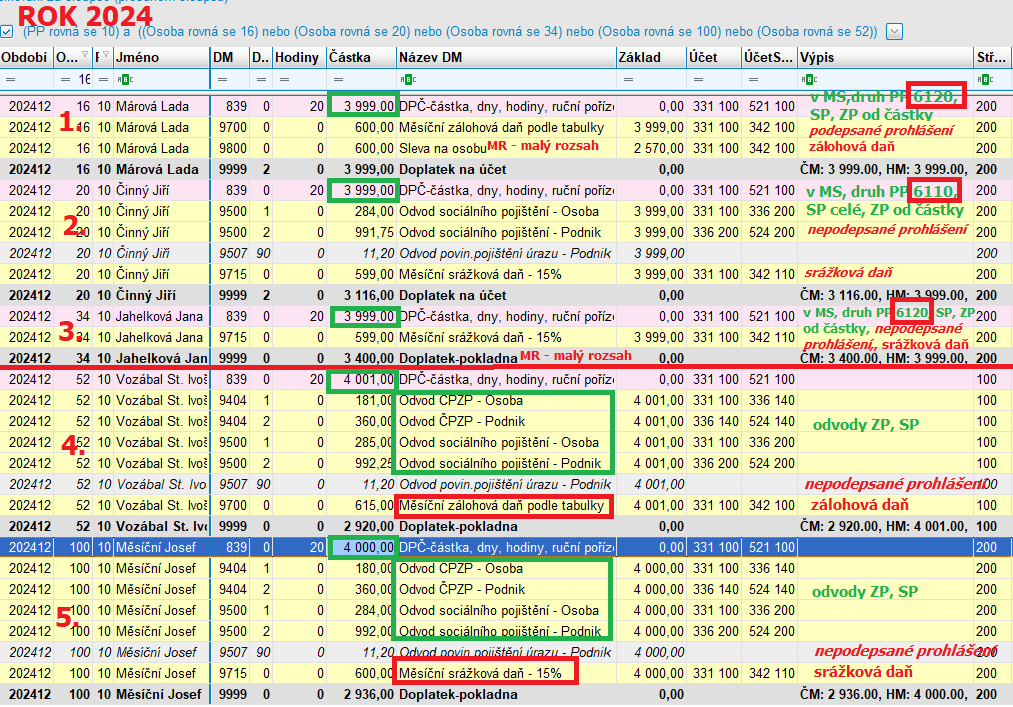Click the funnel filter icon in the O... column header
1013x707 pixels.
click(85, 54)
